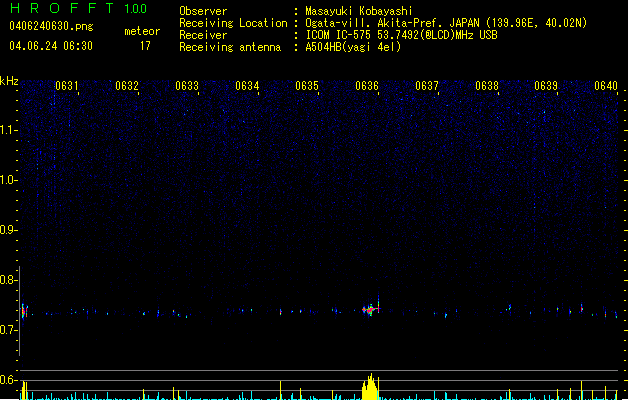Image resolution: width=629 pixels, height=400 pixels.
Task: Click the 0637 time marker
Action: click(x=427, y=86)
